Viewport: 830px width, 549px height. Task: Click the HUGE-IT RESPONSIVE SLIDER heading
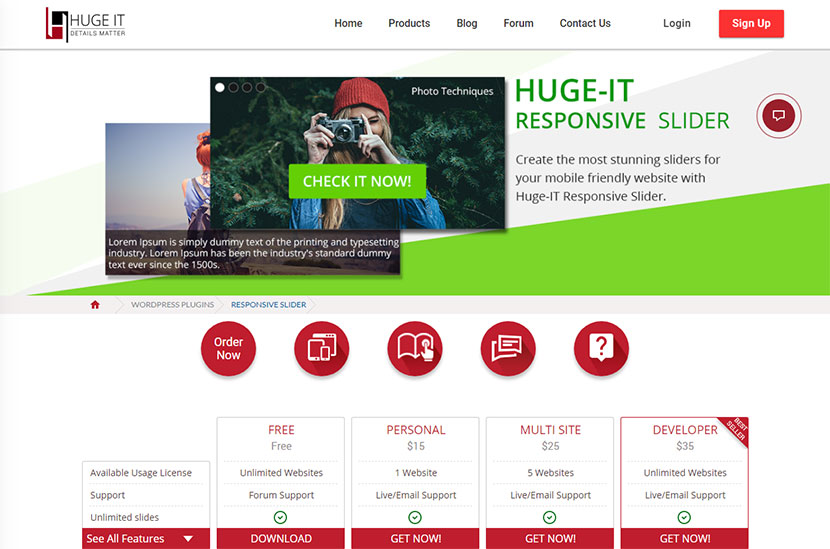pyautogui.click(x=622, y=104)
